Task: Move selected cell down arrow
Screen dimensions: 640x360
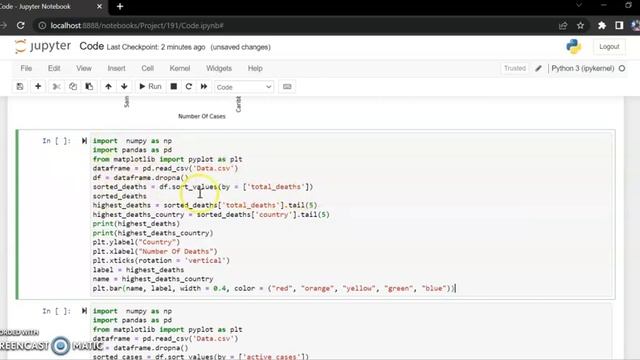Action: tap(124, 87)
